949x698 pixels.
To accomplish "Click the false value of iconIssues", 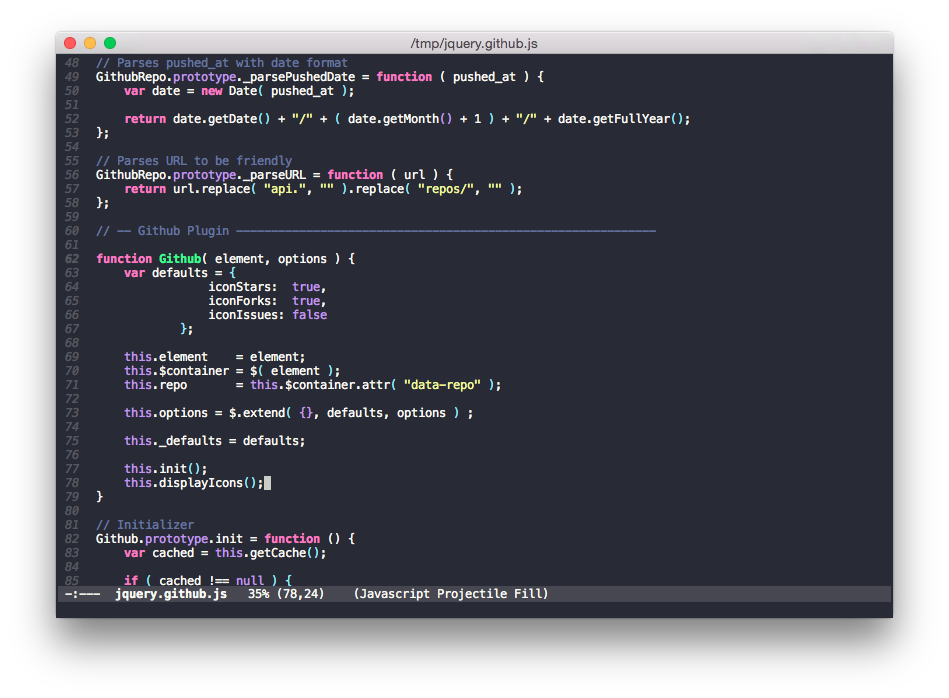I will click(x=309, y=314).
